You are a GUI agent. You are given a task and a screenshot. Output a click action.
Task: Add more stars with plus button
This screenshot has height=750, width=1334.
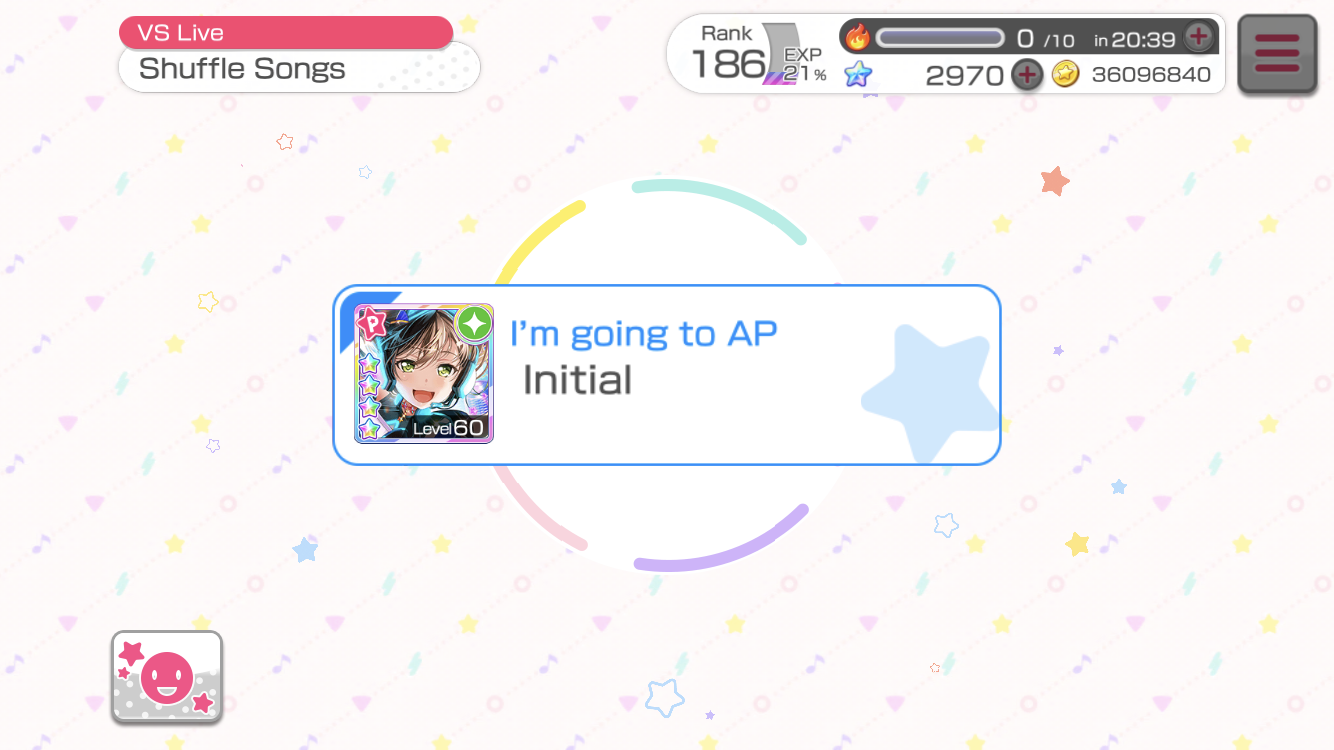click(x=1027, y=74)
